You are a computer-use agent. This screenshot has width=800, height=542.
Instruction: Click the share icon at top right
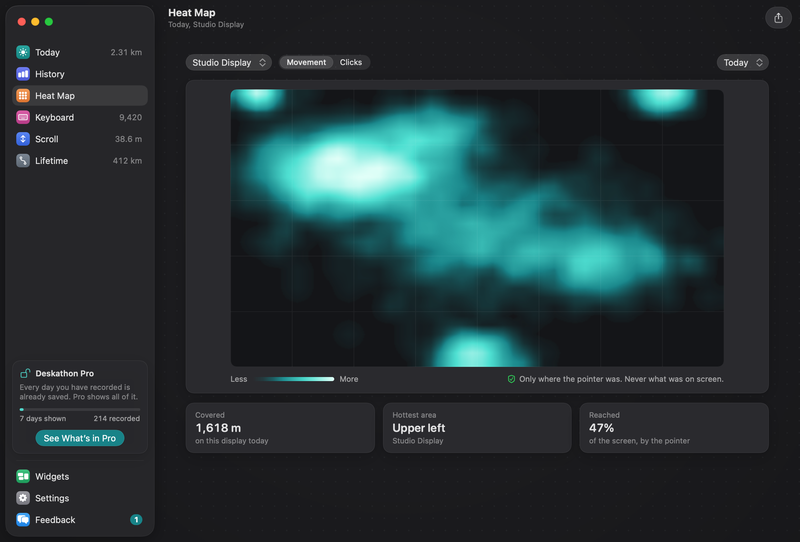(x=778, y=18)
